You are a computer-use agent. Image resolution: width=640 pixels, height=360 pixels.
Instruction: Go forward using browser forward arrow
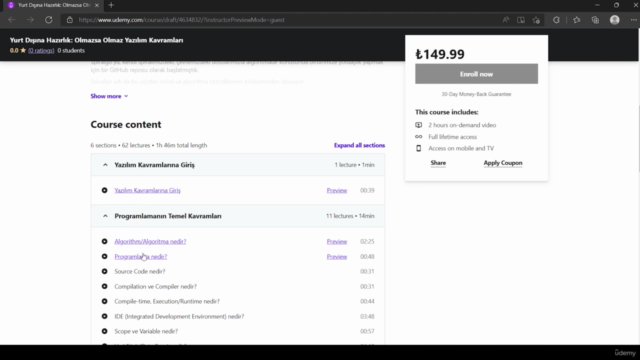click(30, 20)
